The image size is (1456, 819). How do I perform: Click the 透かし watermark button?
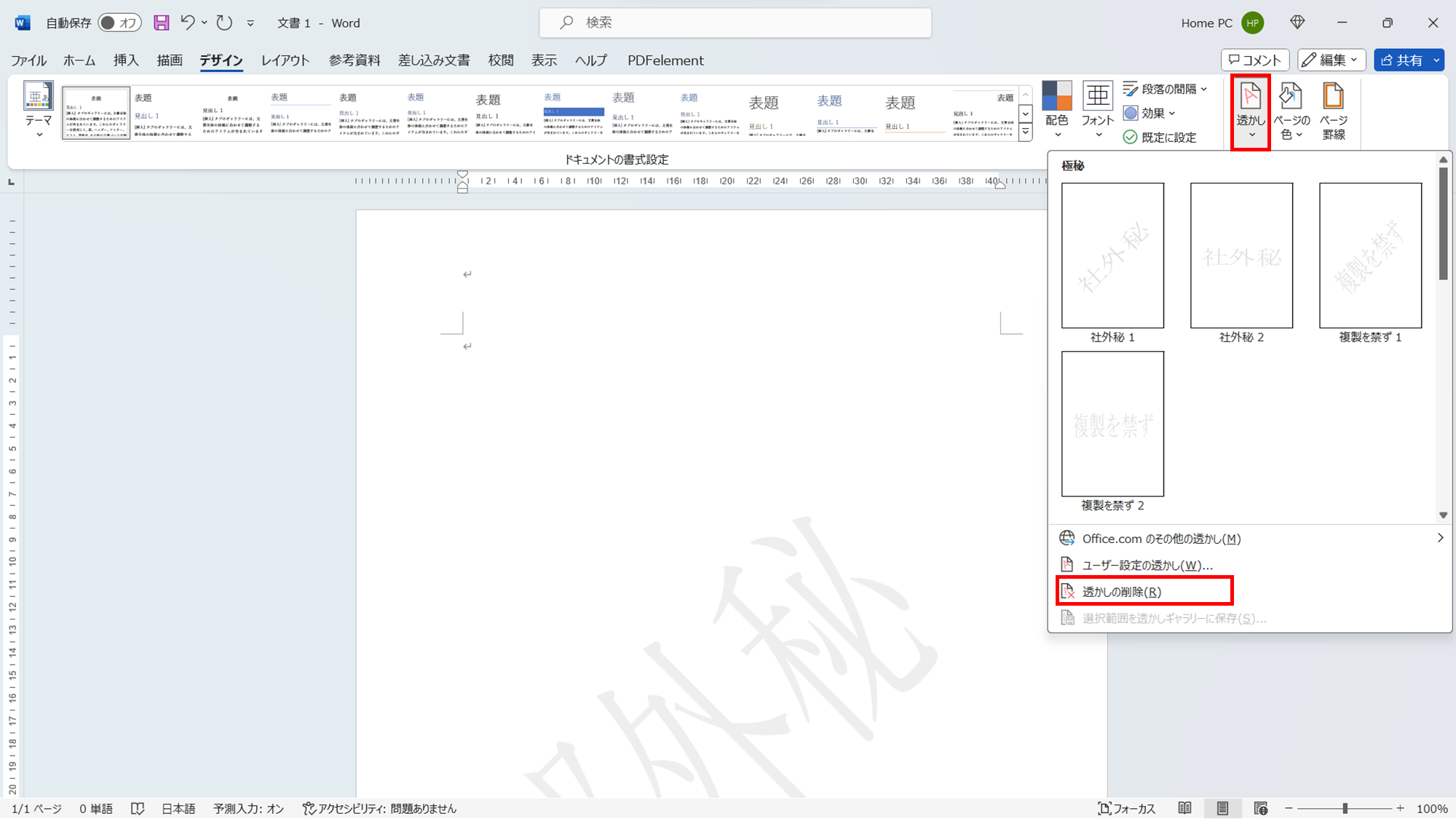1251,111
